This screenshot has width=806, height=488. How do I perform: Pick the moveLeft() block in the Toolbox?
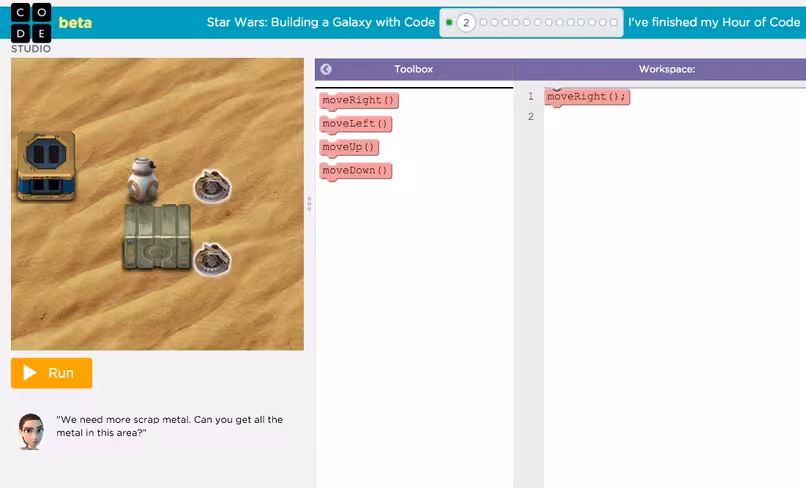(355, 124)
